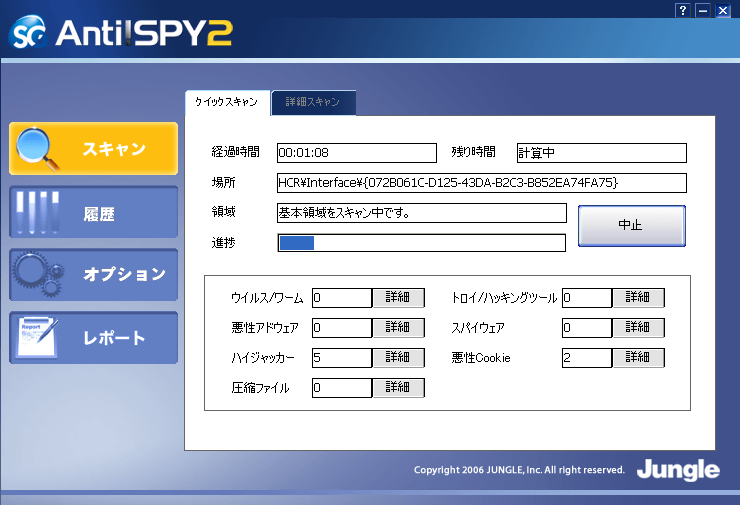Screen dimensions: 740x505
Task: Click the Jungle logo
Action: coord(678,470)
